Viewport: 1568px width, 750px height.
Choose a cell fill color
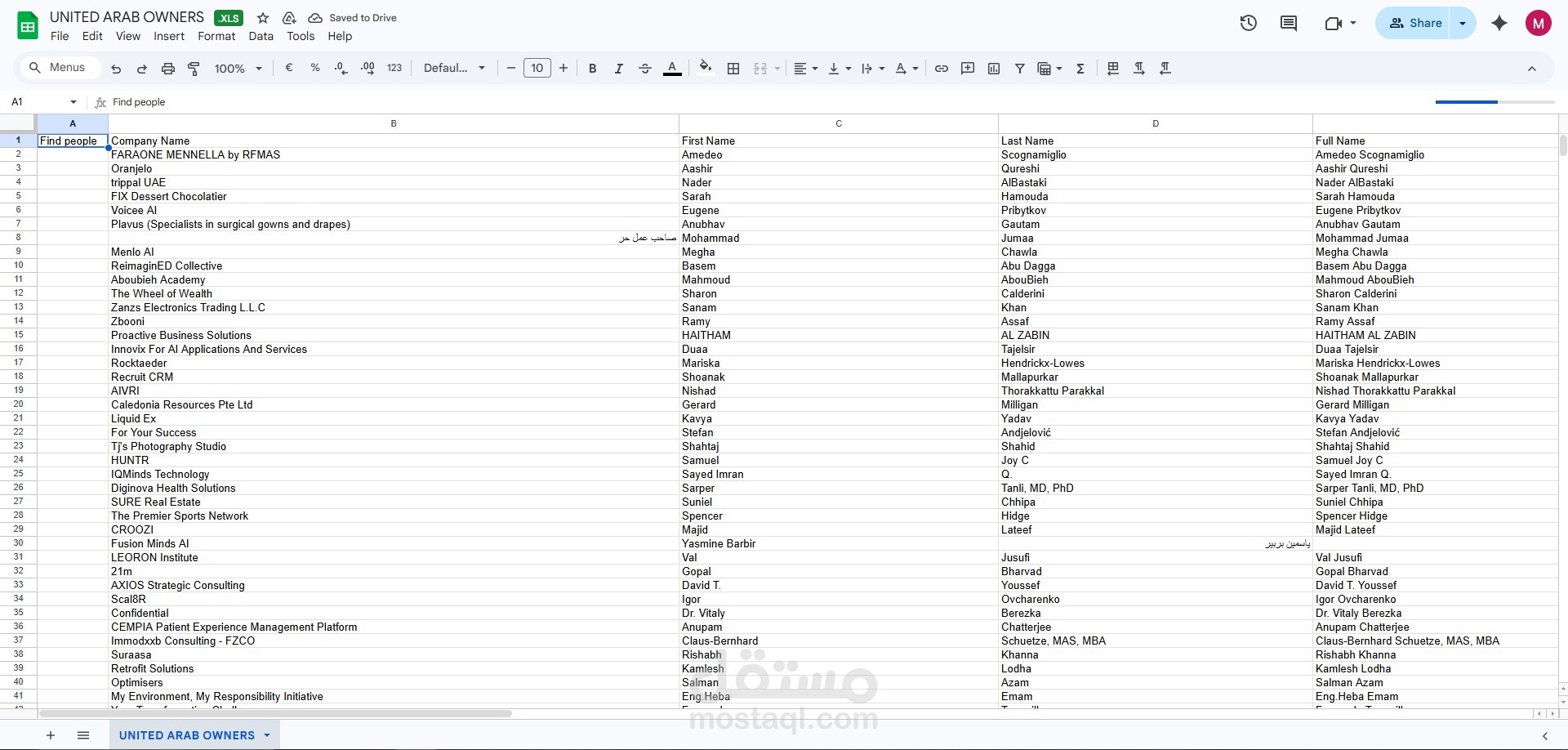point(706,69)
